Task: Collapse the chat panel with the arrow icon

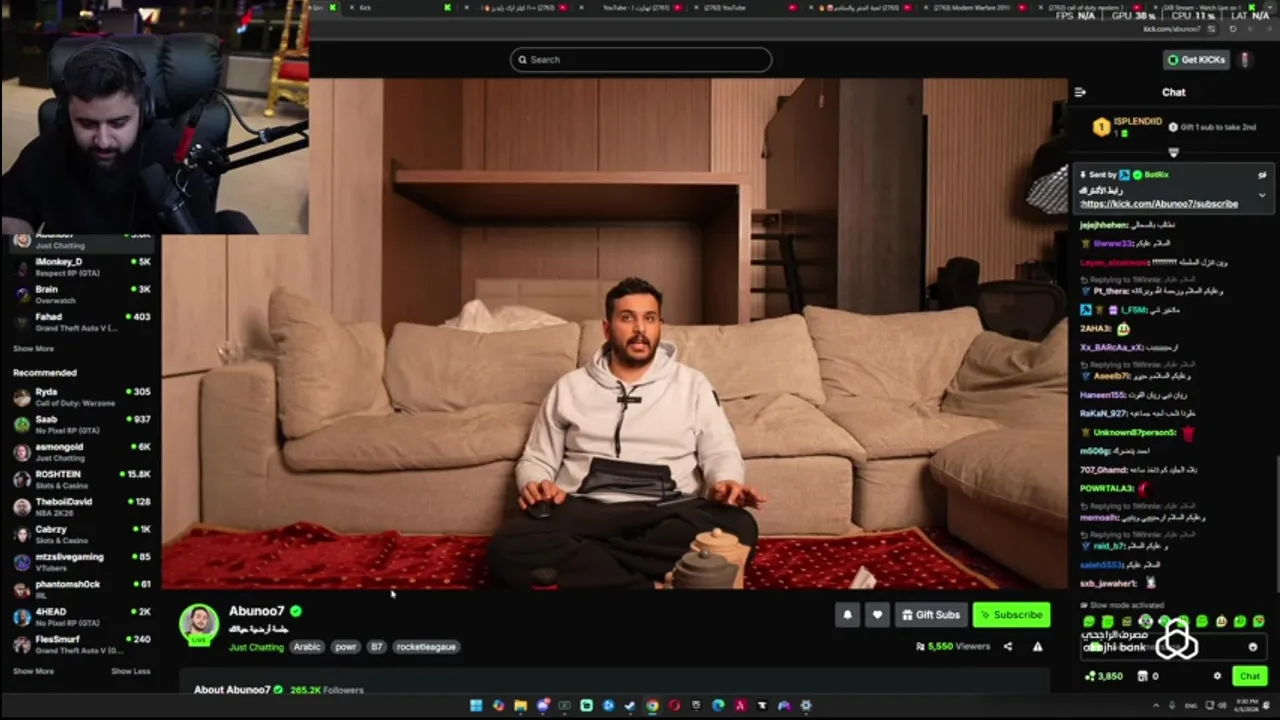Action: pyautogui.click(x=1080, y=92)
